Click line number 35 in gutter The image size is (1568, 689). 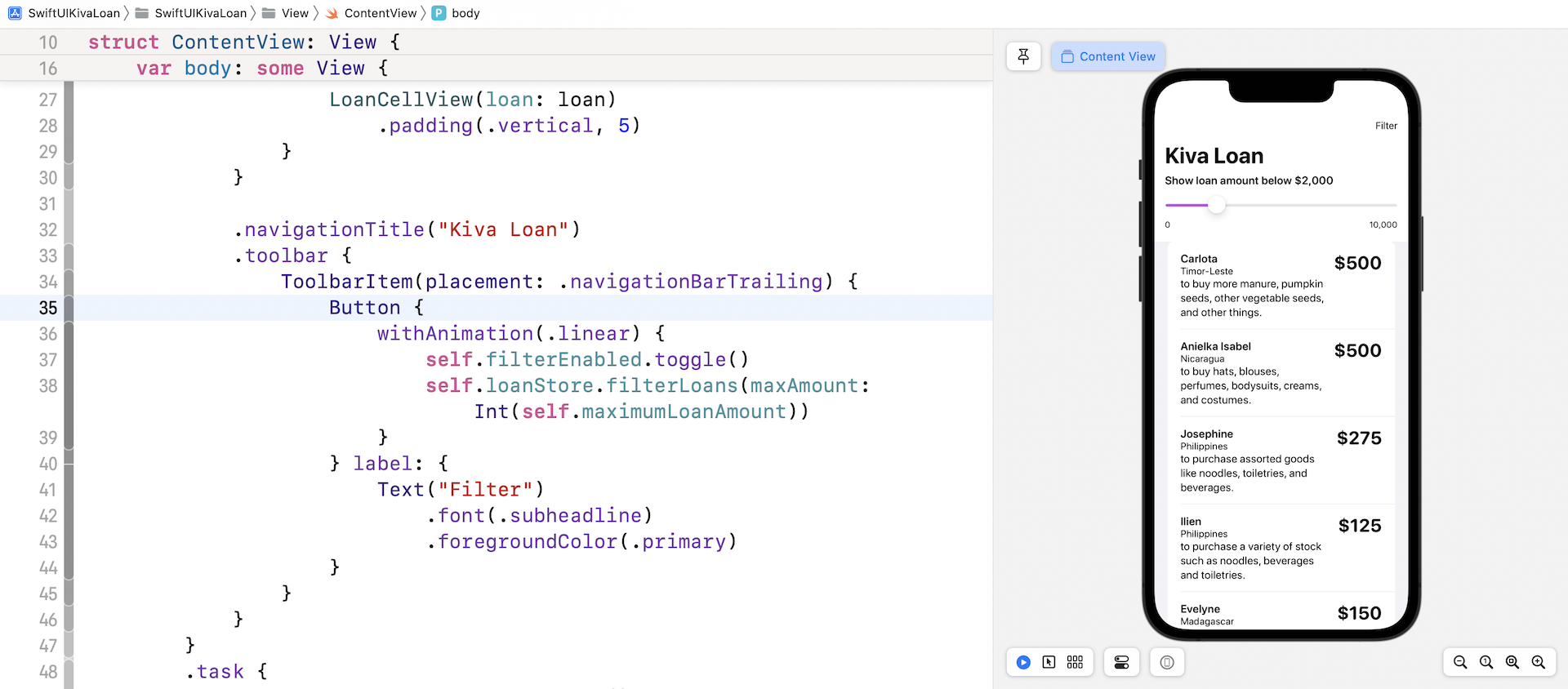click(x=48, y=308)
